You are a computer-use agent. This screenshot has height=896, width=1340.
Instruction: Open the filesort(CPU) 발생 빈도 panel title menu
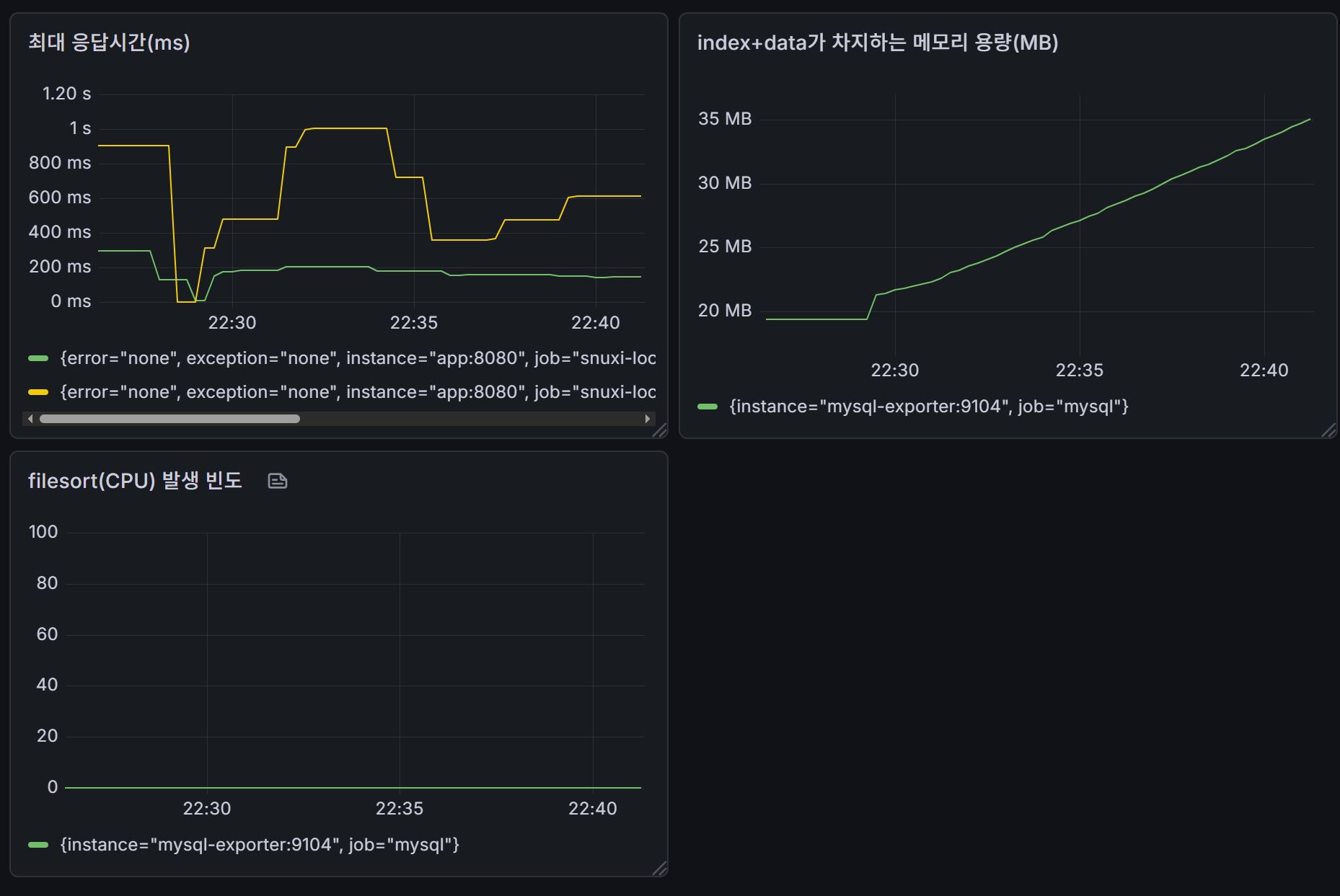pos(135,481)
